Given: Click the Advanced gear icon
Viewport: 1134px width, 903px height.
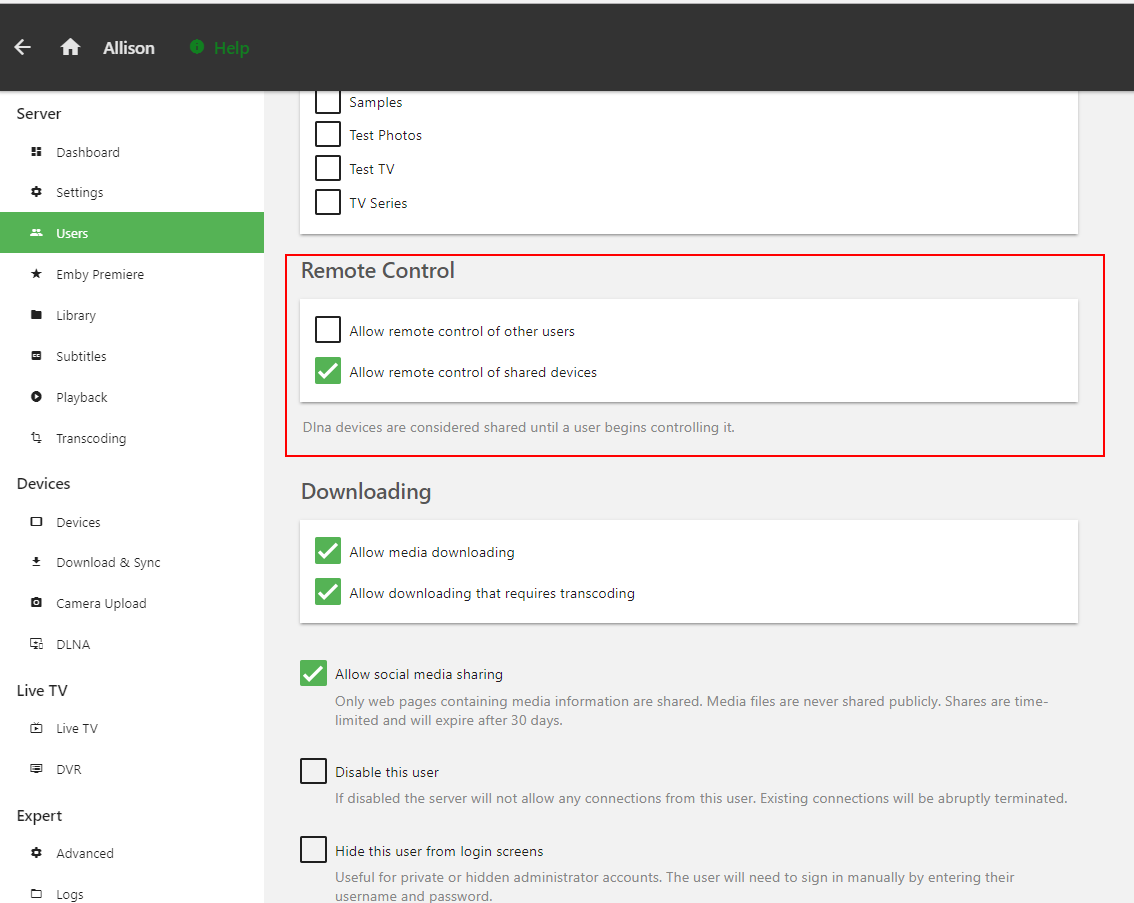Looking at the screenshot, I should tap(36, 852).
